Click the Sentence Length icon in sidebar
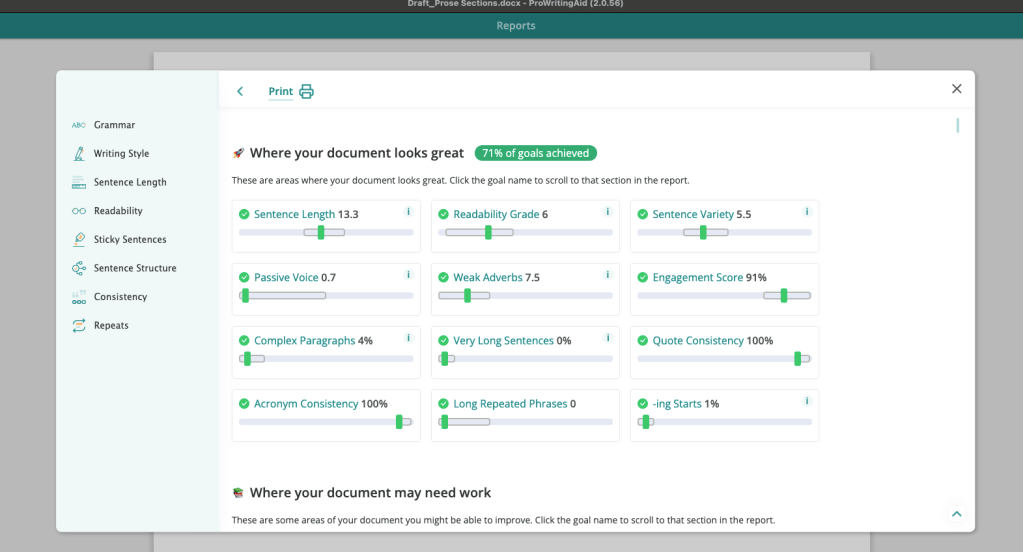 click(78, 183)
